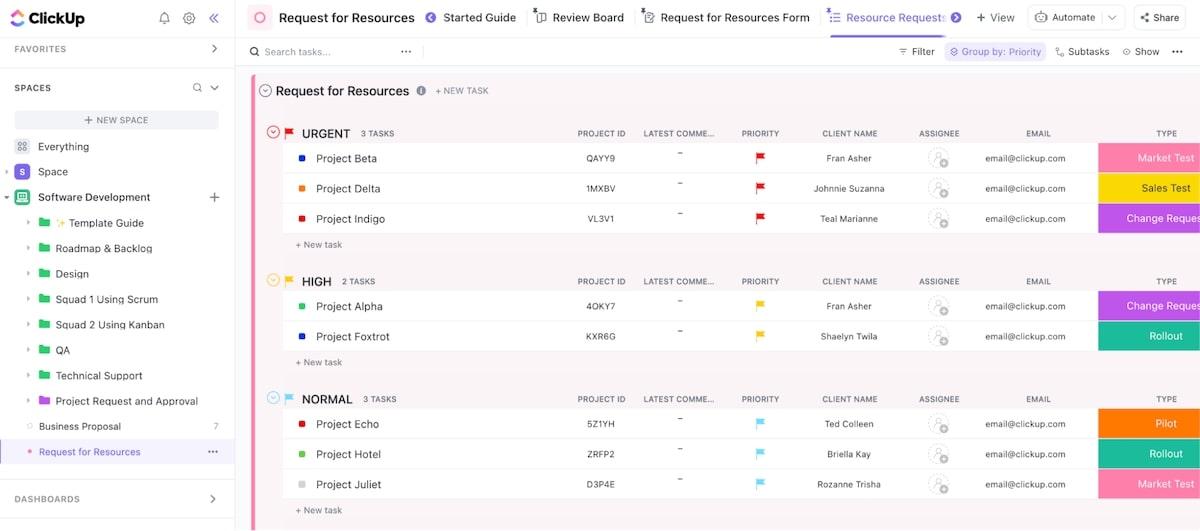This screenshot has height=531, width=1200.
Task: Click the notifications bell icon
Action: coord(165,18)
